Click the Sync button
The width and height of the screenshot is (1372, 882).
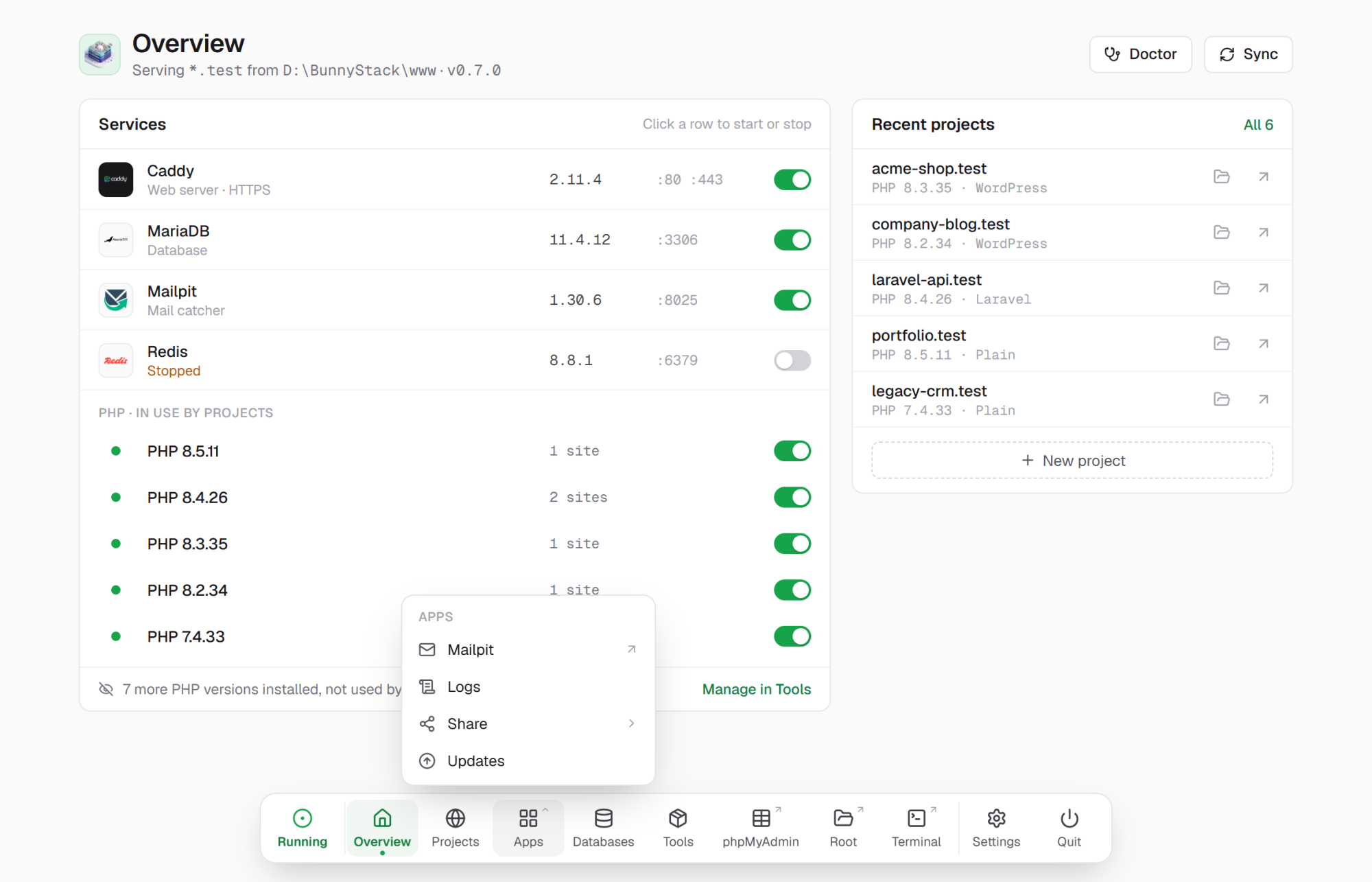pyautogui.click(x=1248, y=54)
